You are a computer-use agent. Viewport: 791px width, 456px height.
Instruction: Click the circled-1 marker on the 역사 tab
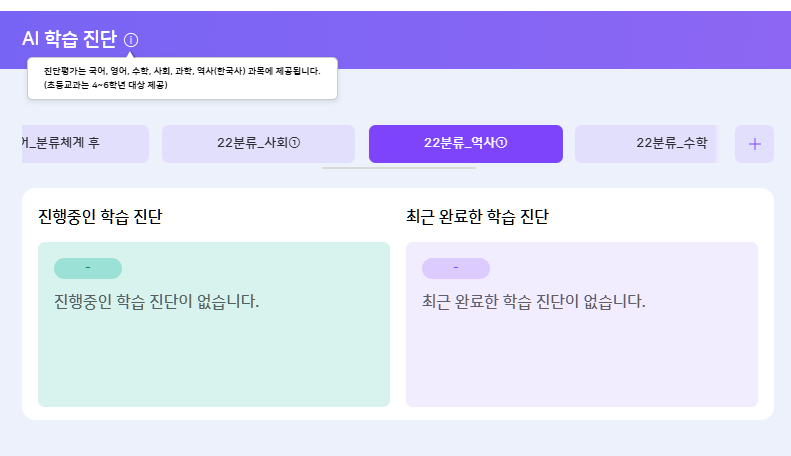tap(501, 144)
